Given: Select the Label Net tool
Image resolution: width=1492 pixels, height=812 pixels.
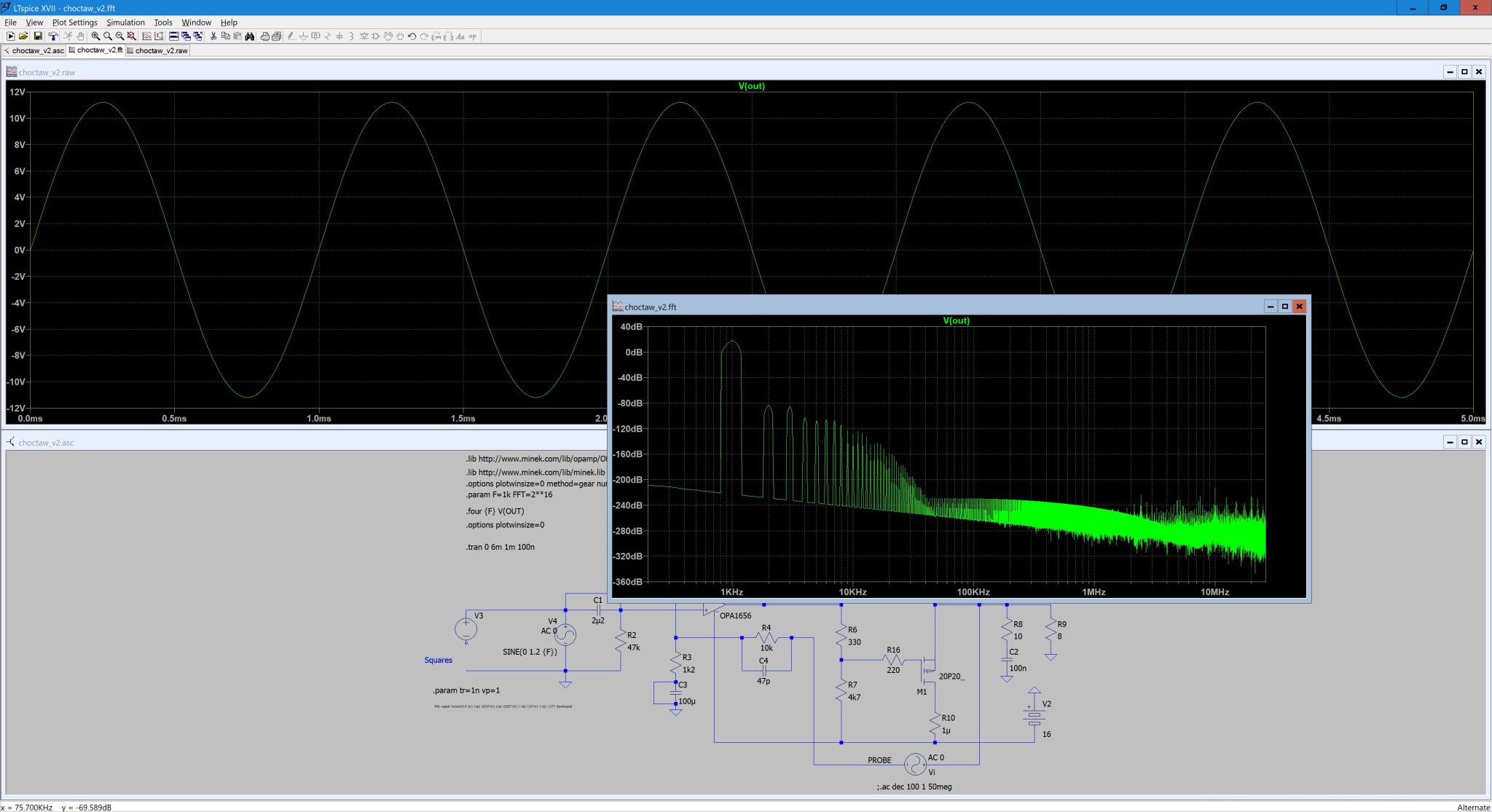Looking at the screenshot, I should (x=315, y=36).
